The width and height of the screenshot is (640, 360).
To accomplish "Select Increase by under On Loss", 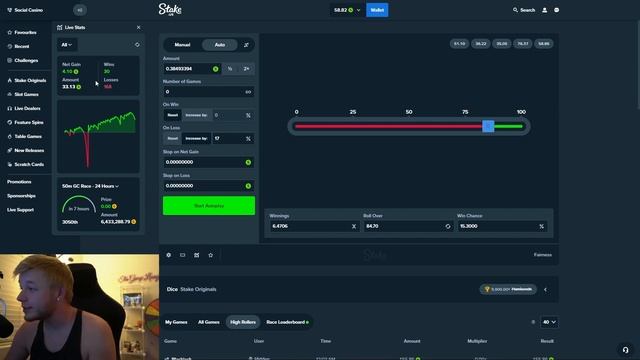I will pyautogui.click(x=196, y=138).
